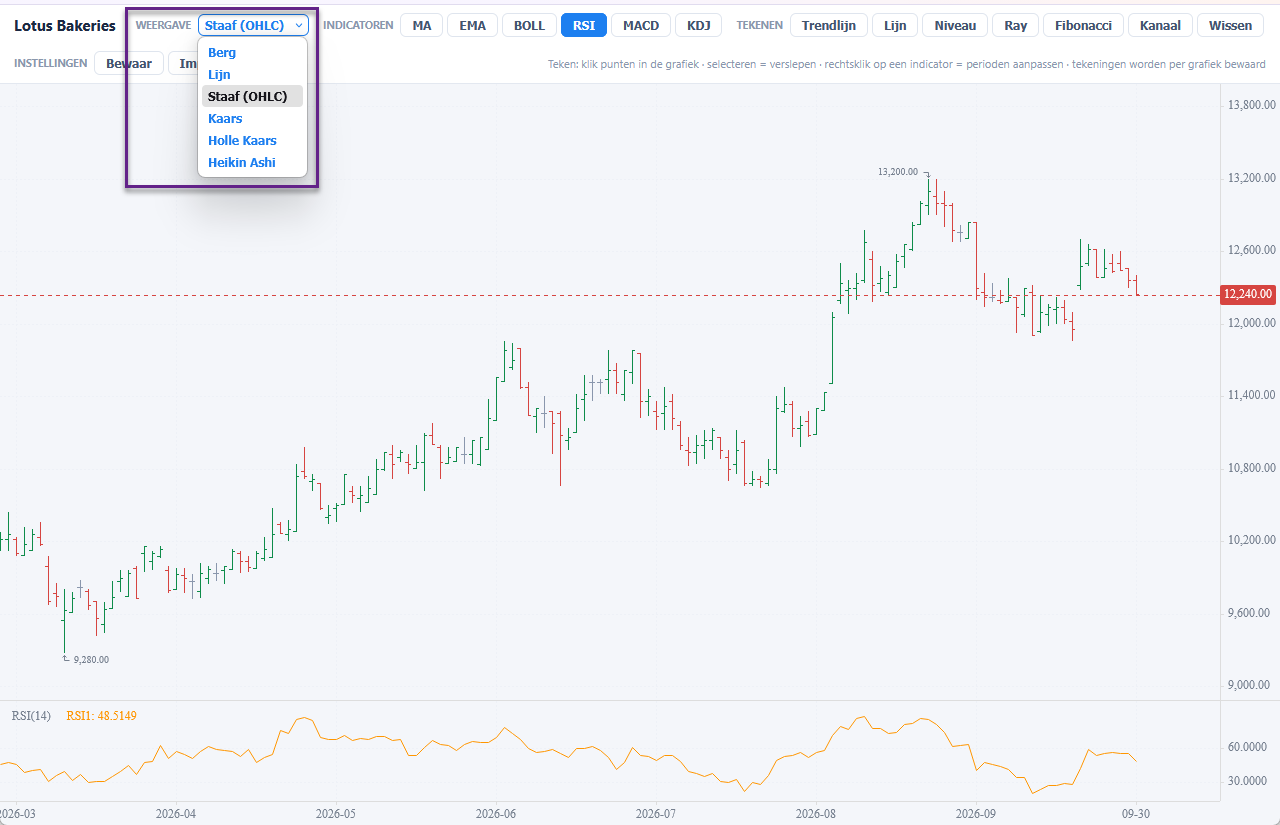The height and width of the screenshot is (825, 1280).
Task: Click the 12,600.00 price axis label
Action: pos(1250,250)
